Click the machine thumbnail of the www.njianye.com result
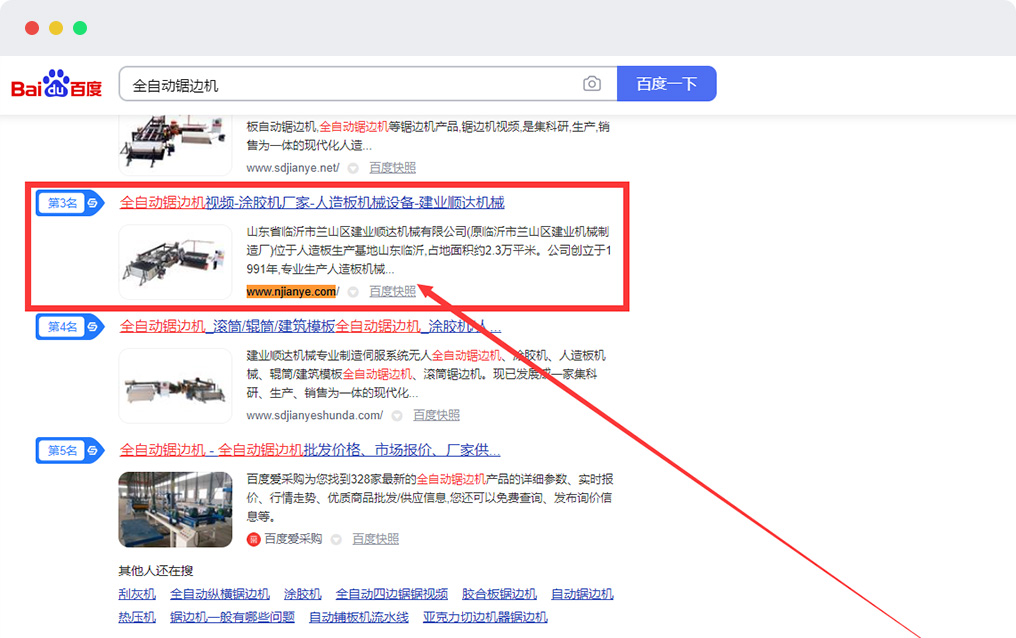This screenshot has height=638, width=1016. (x=175, y=261)
